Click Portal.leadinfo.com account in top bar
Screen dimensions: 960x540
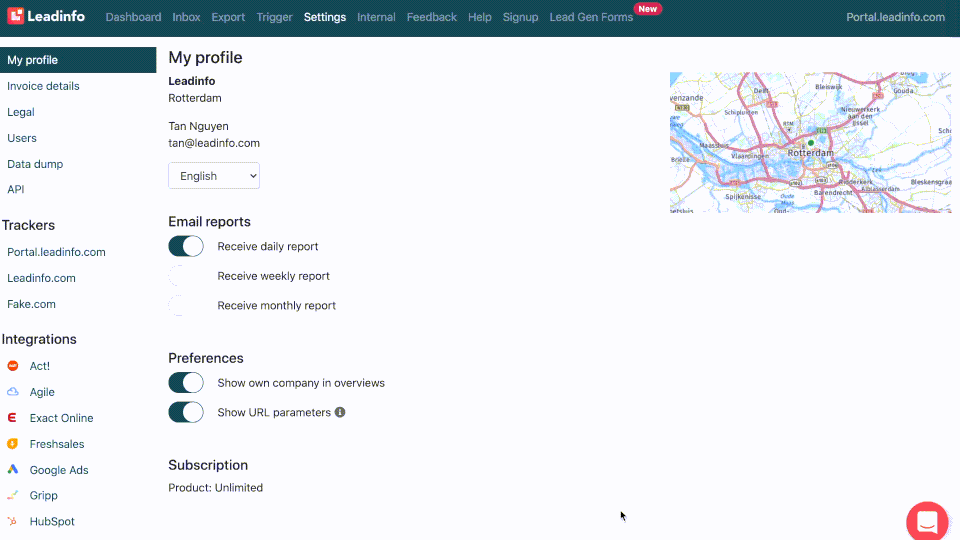tap(895, 17)
